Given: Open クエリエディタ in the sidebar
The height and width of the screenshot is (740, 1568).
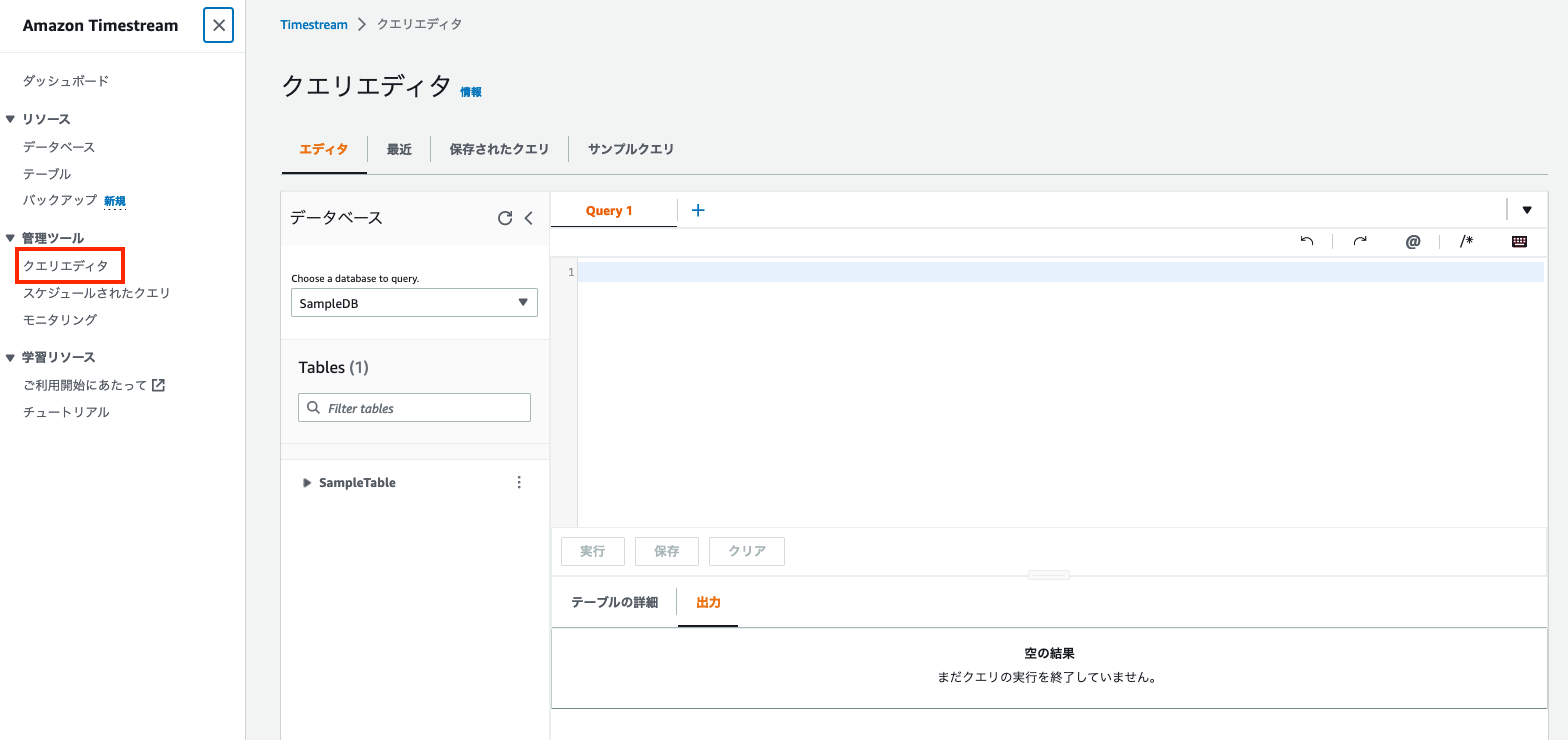Looking at the screenshot, I should 66,266.
